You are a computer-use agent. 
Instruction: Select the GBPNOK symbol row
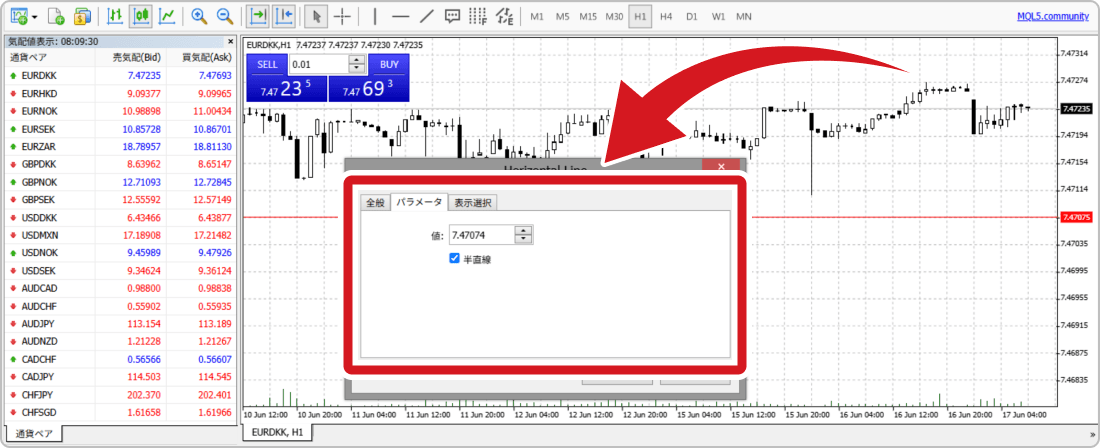point(121,182)
